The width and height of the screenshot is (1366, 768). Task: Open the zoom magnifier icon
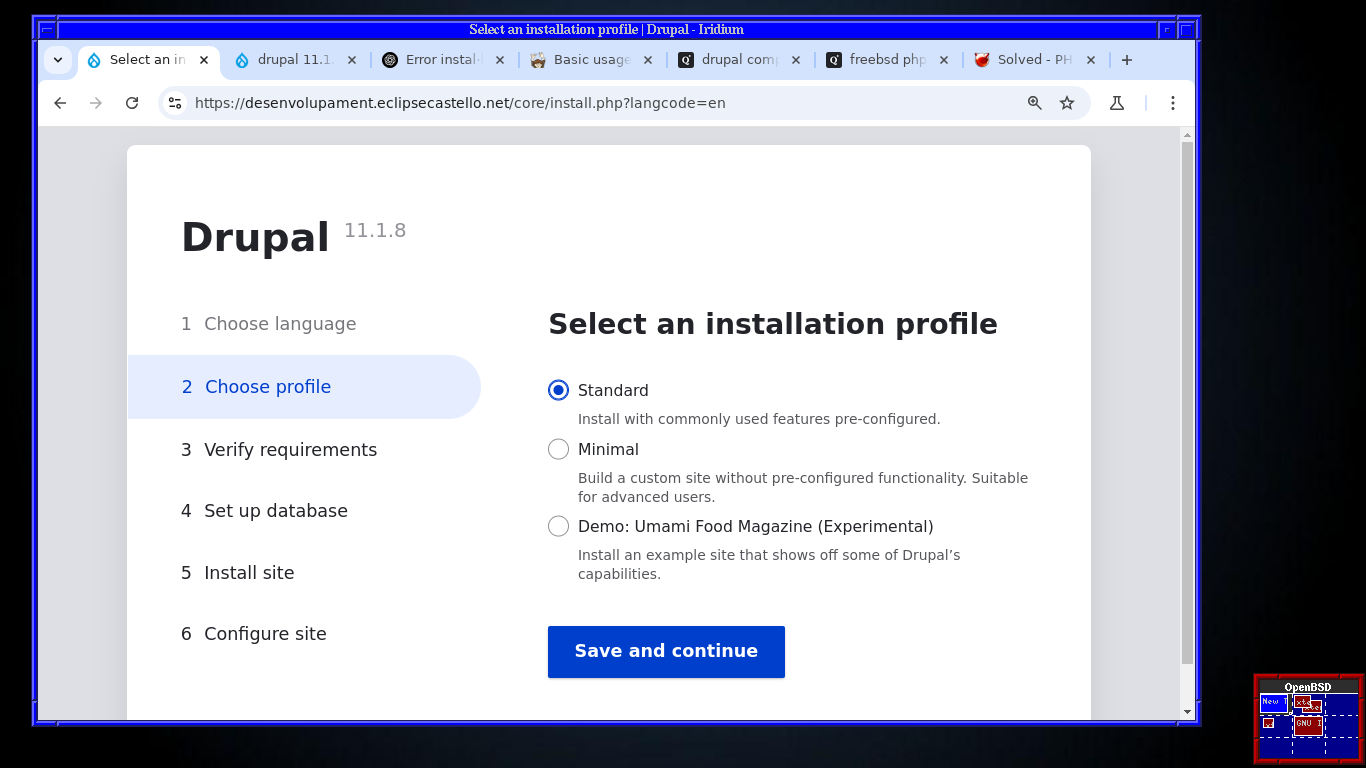coord(1035,103)
